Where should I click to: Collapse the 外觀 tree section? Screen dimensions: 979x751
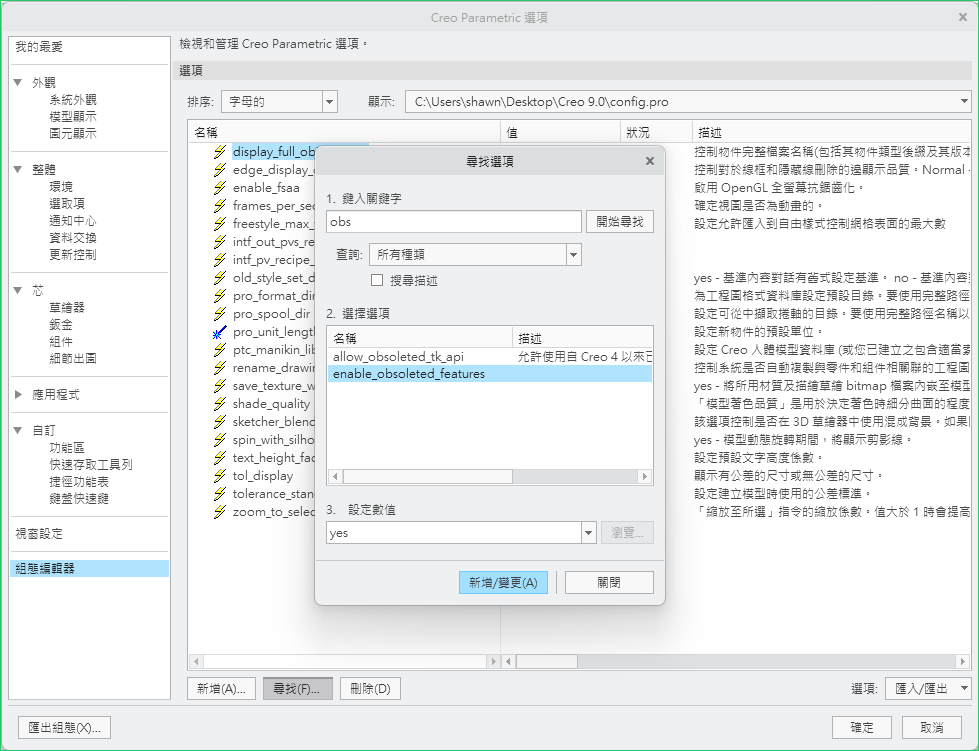coord(19,83)
